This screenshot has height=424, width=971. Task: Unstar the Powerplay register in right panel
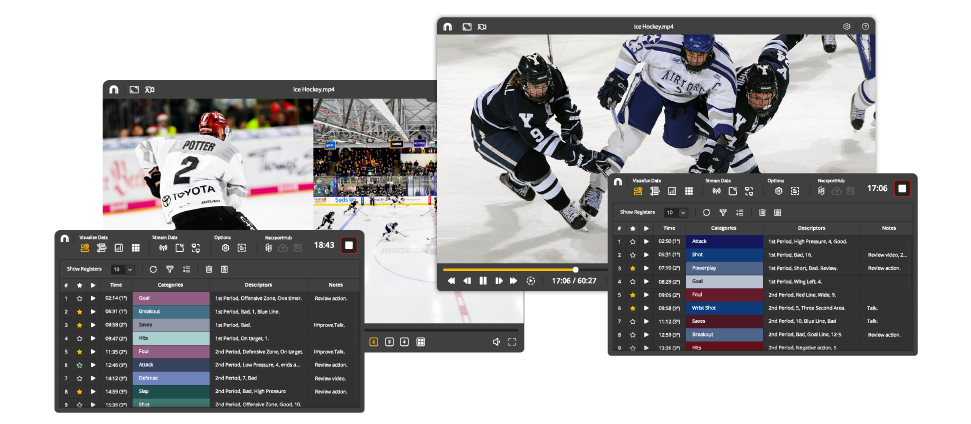(x=632, y=268)
